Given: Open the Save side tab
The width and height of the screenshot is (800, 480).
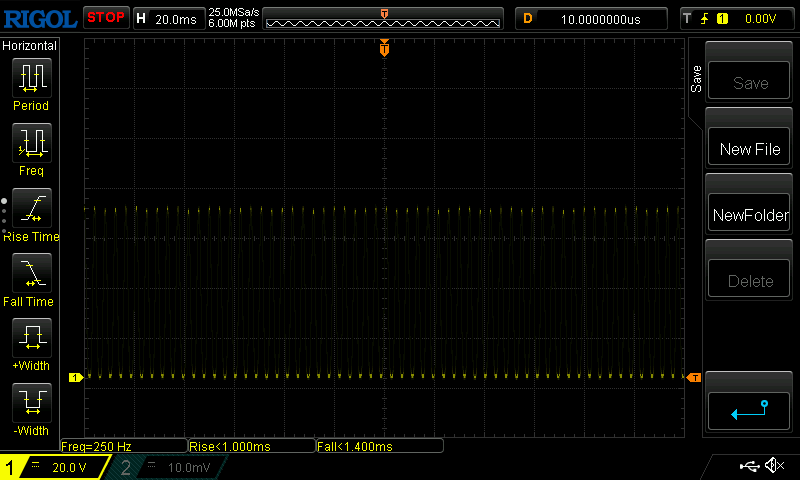Looking at the screenshot, I should click(x=696, y=79).
